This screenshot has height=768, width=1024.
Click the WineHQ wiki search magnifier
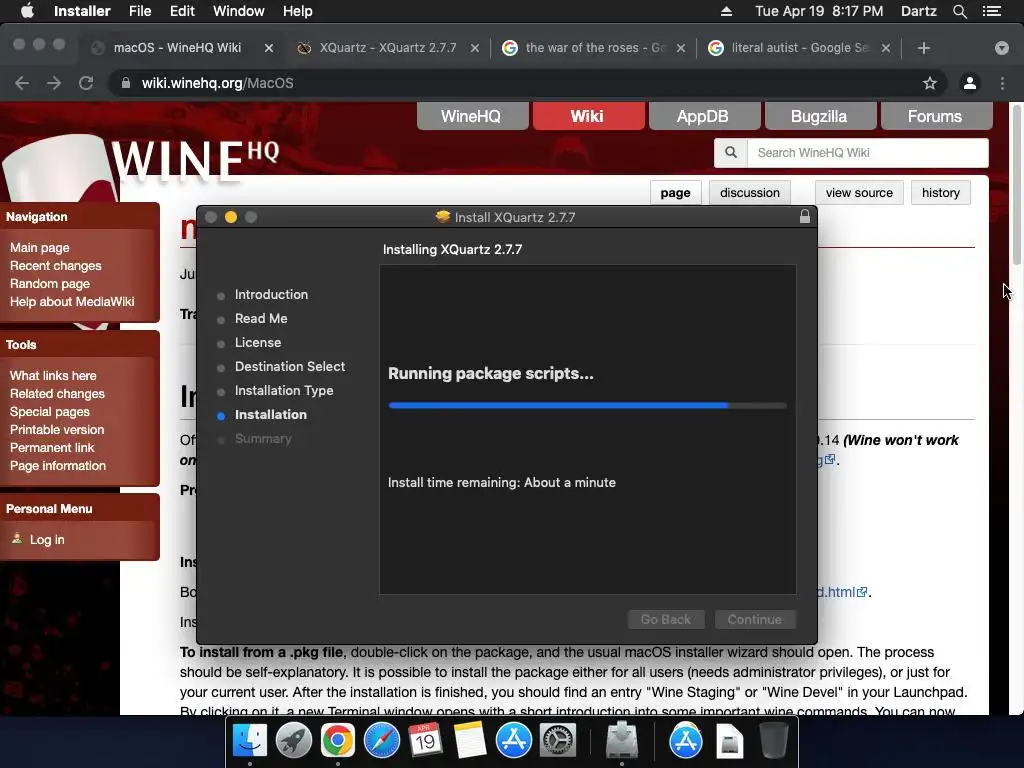tap(730, 152)
